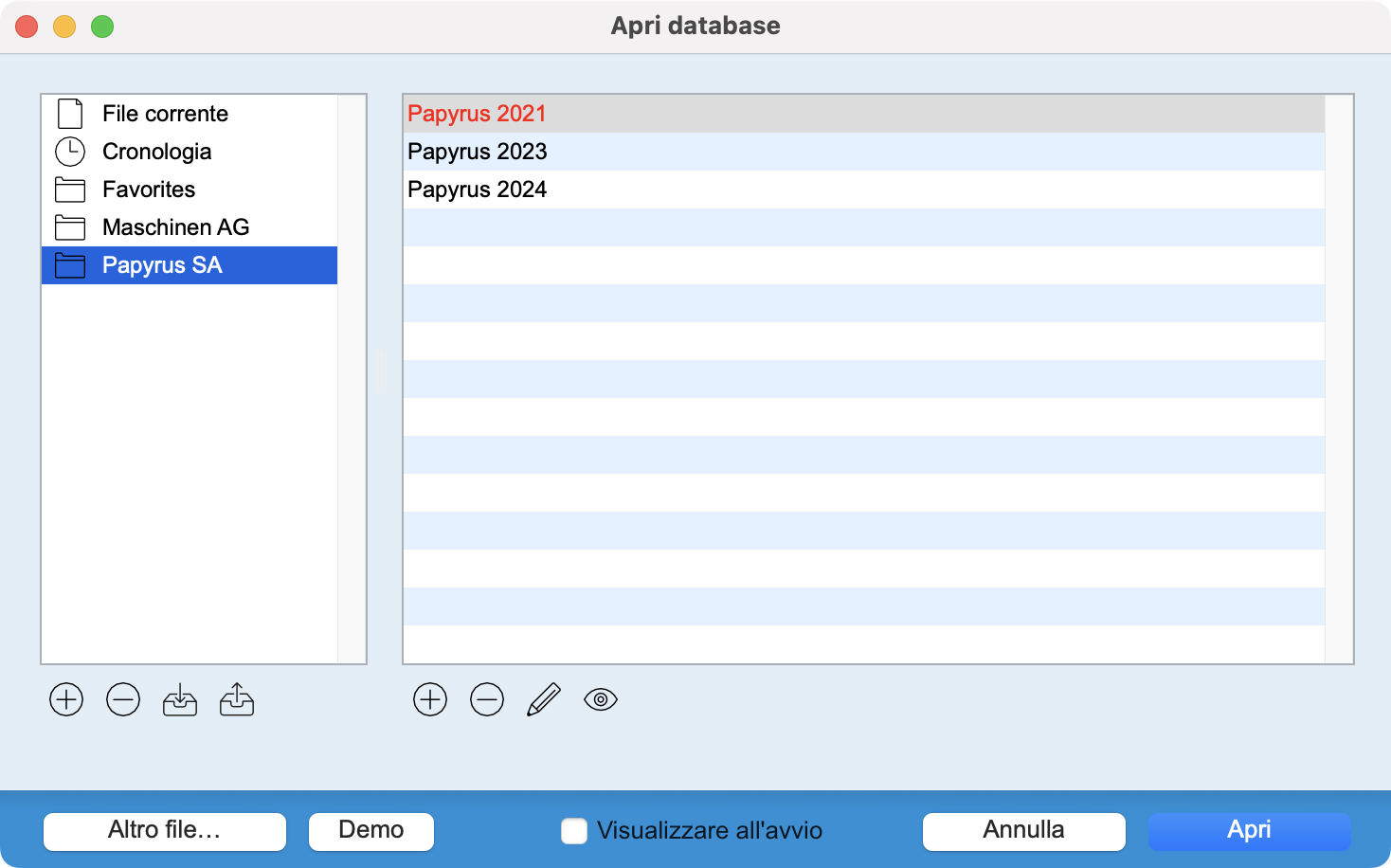1391x868 pixels.
Task: Click Annulla to cancel the dialog
Action: pyautogui.click(x=1024, y=831)
